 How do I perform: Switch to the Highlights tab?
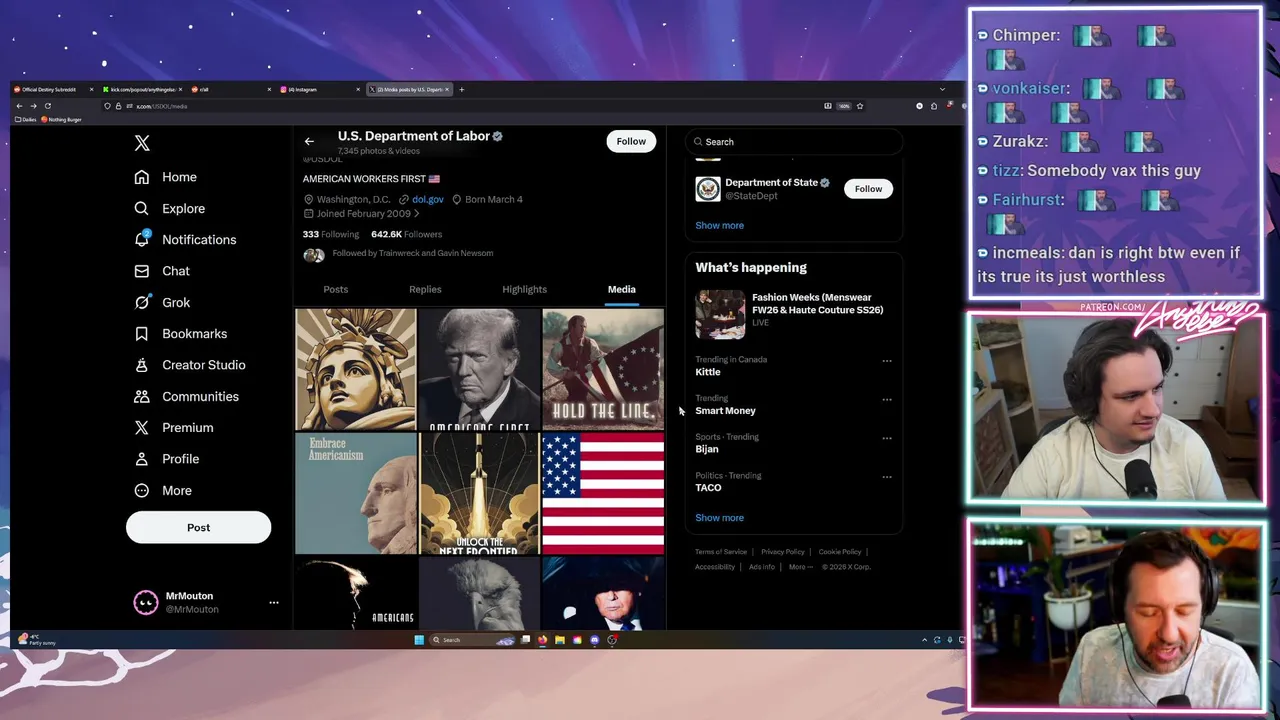(524, 289)
